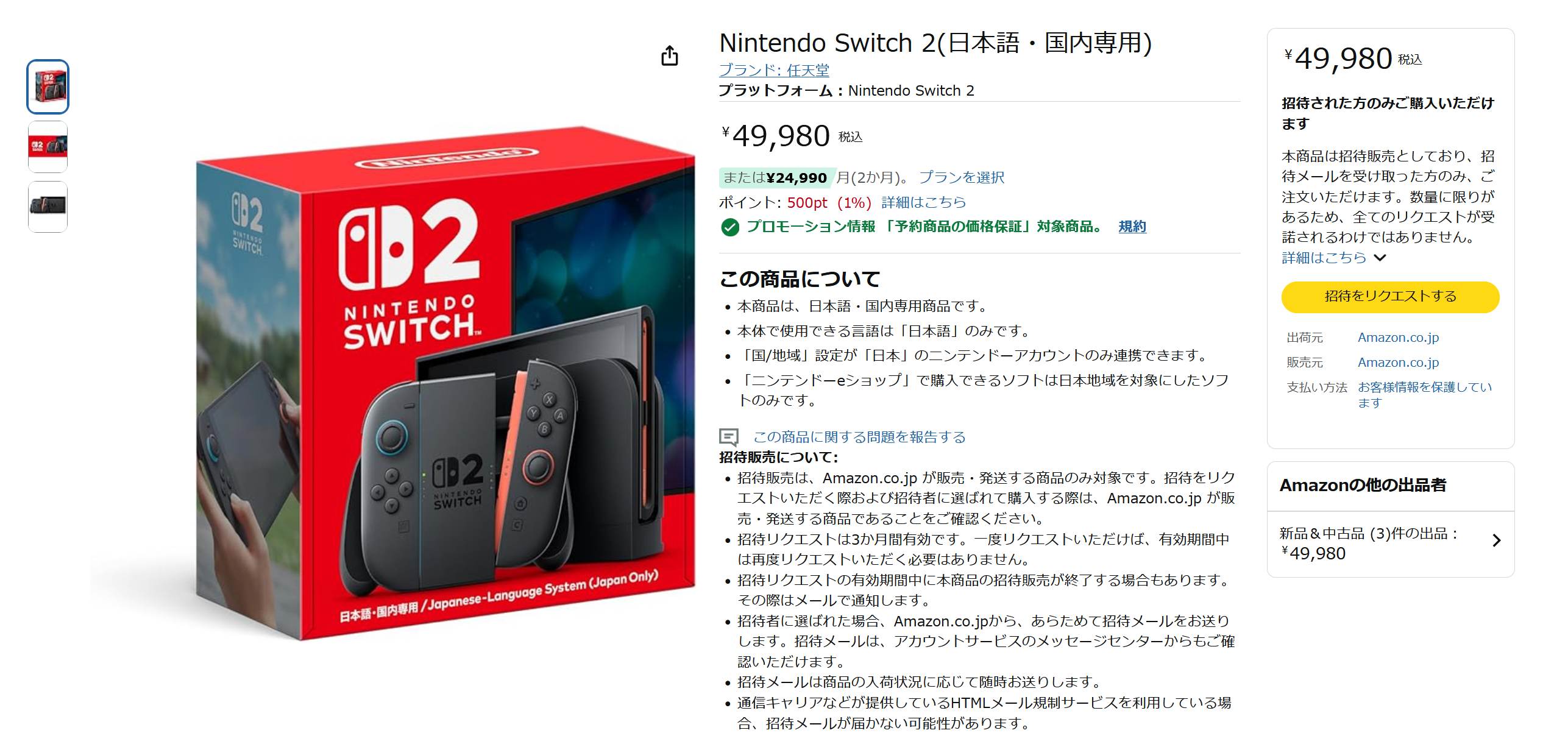Select the third product thumbnail
This screenshot has height=733, width=1568.
pos(48,207)
